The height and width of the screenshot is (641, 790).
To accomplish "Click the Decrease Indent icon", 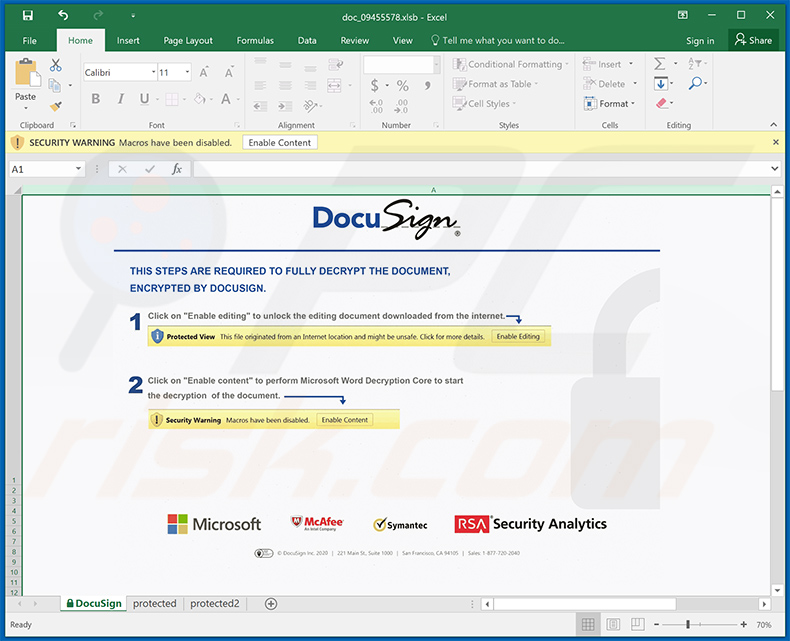I will click(260, 106).
